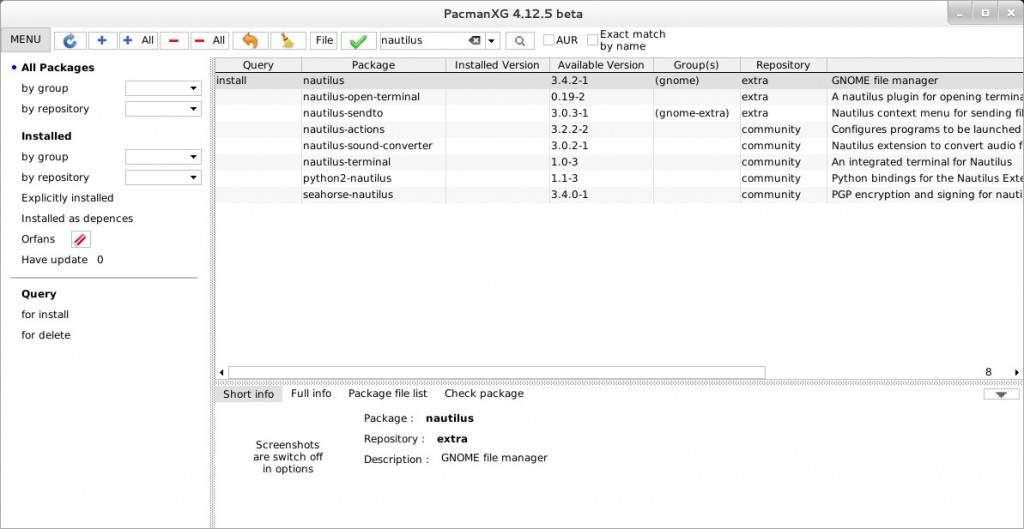
Task: Toggle the Exact match by name checkbox
Action: [x=592, y=40]
